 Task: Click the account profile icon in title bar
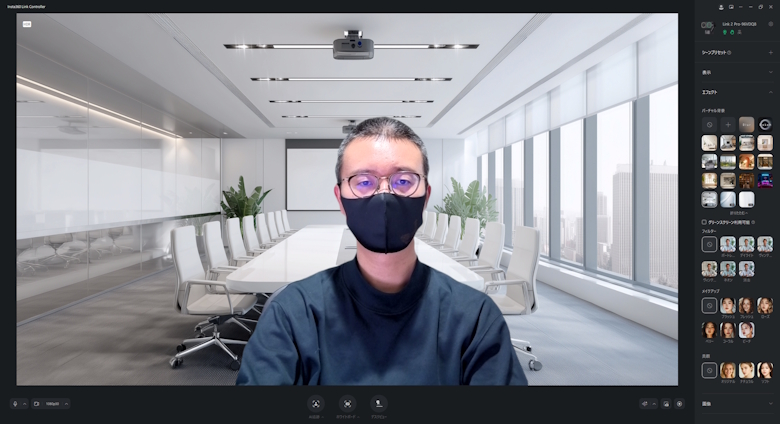click(719, 6)
